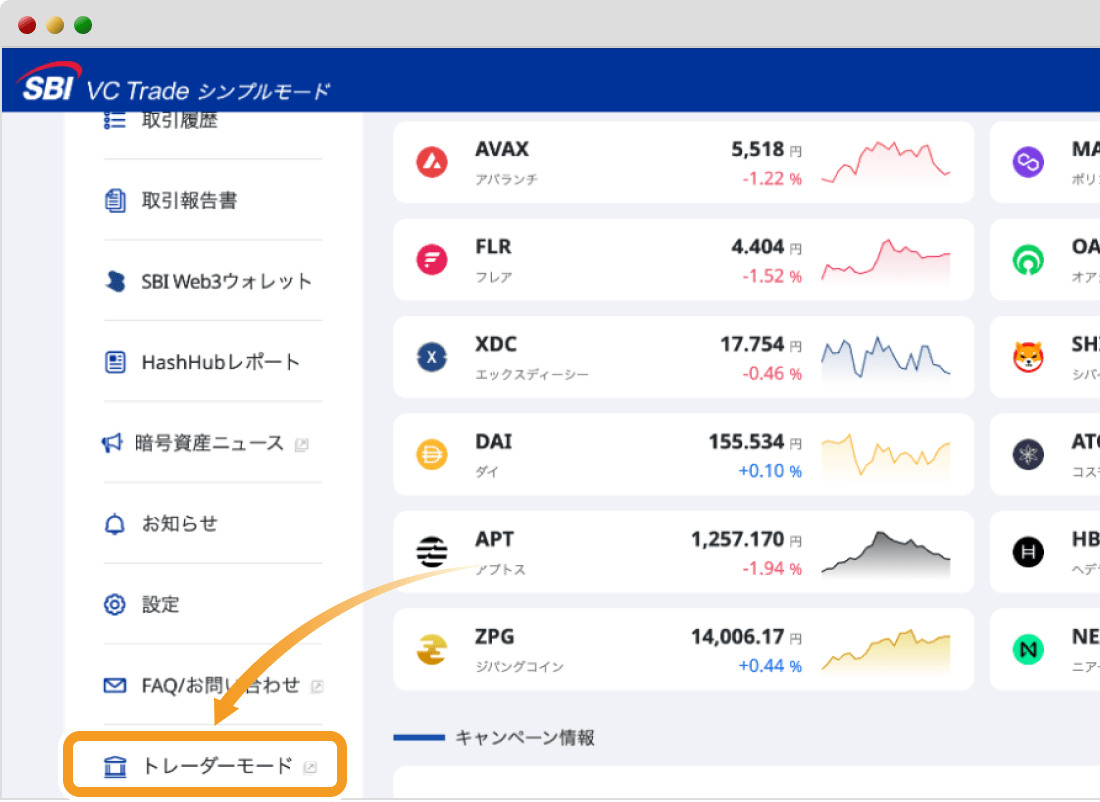
Task: Click the HashHubレポート report icon
Action: click(115, 362)
